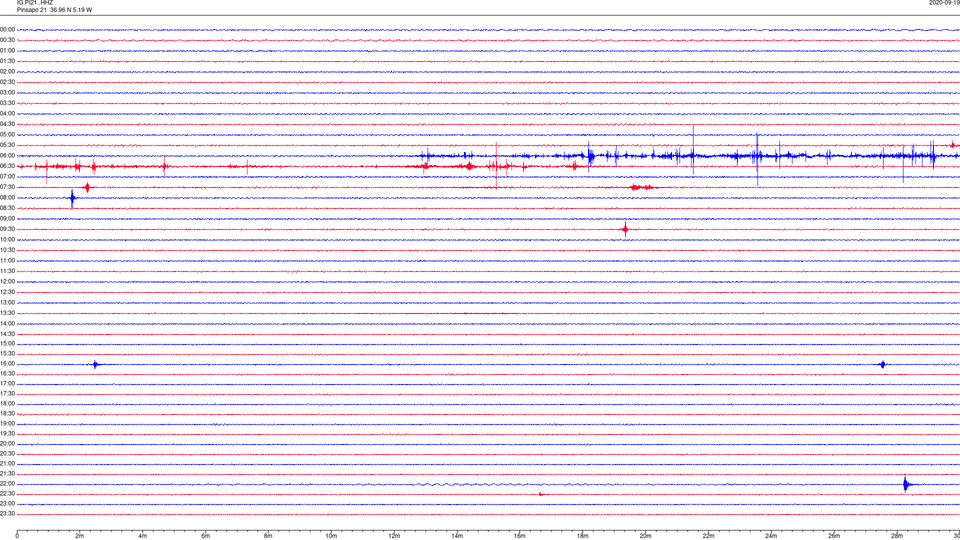Click the "6m" tick label on time axis
Viewport: 960px width, 540px height.
[x=206, y=536]
